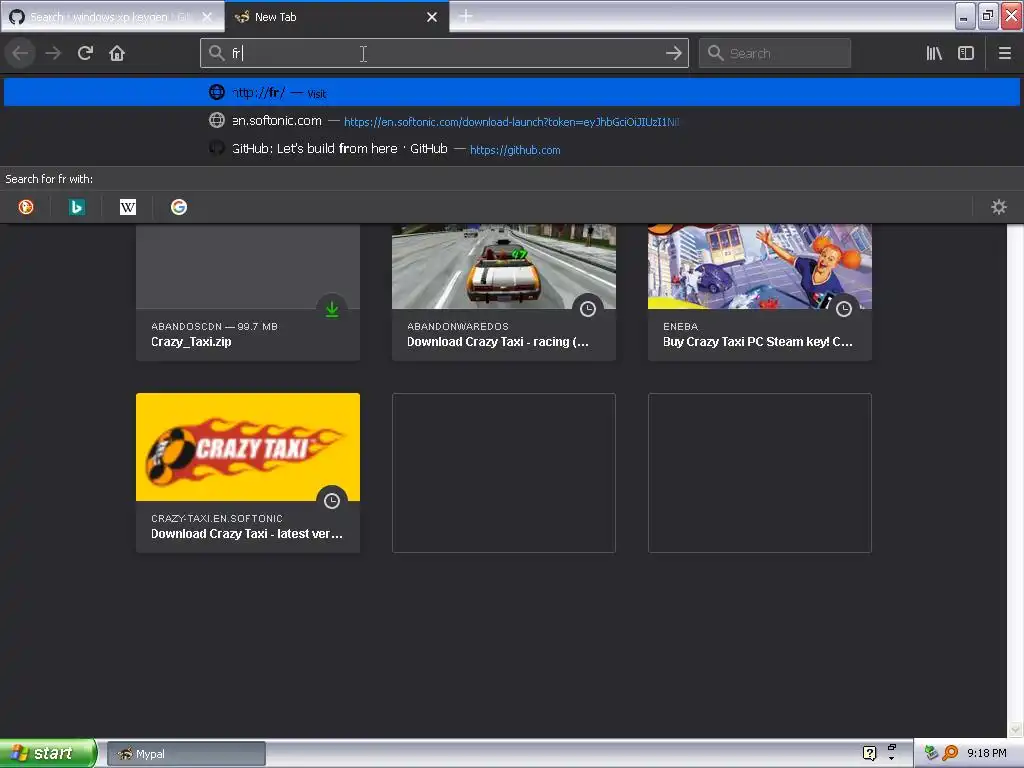
Task: Reload the current page
Action: 85,53
